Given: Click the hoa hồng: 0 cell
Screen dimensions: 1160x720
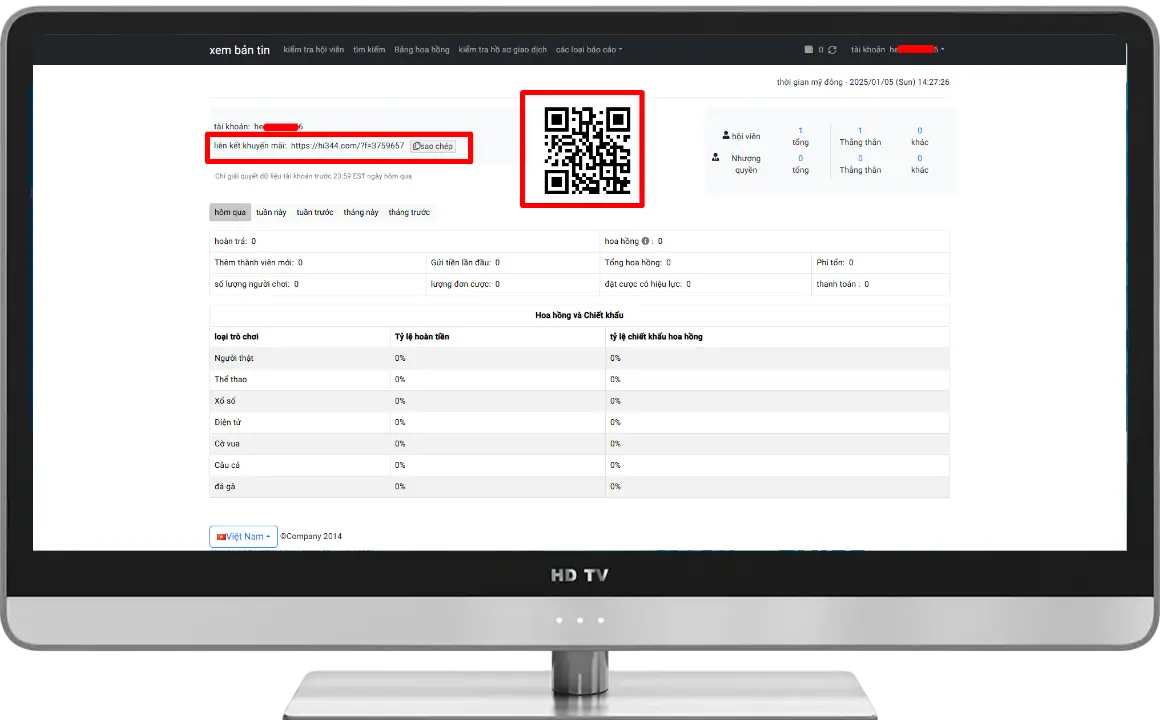Looking at the screenshot, I should click(774, 241).
